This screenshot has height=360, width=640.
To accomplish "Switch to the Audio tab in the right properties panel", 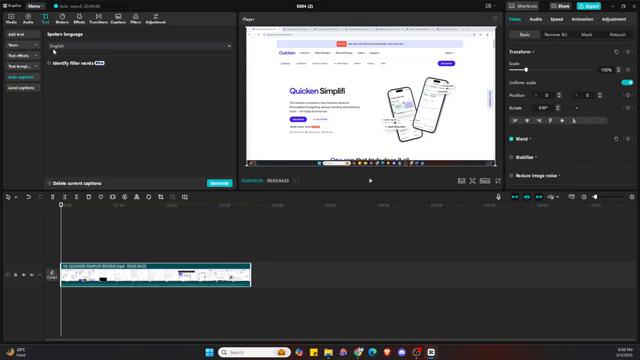I will click(536, 19).
